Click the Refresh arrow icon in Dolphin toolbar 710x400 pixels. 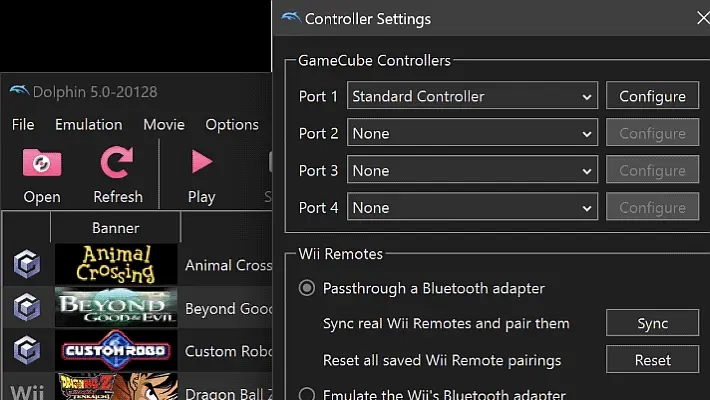117,162
